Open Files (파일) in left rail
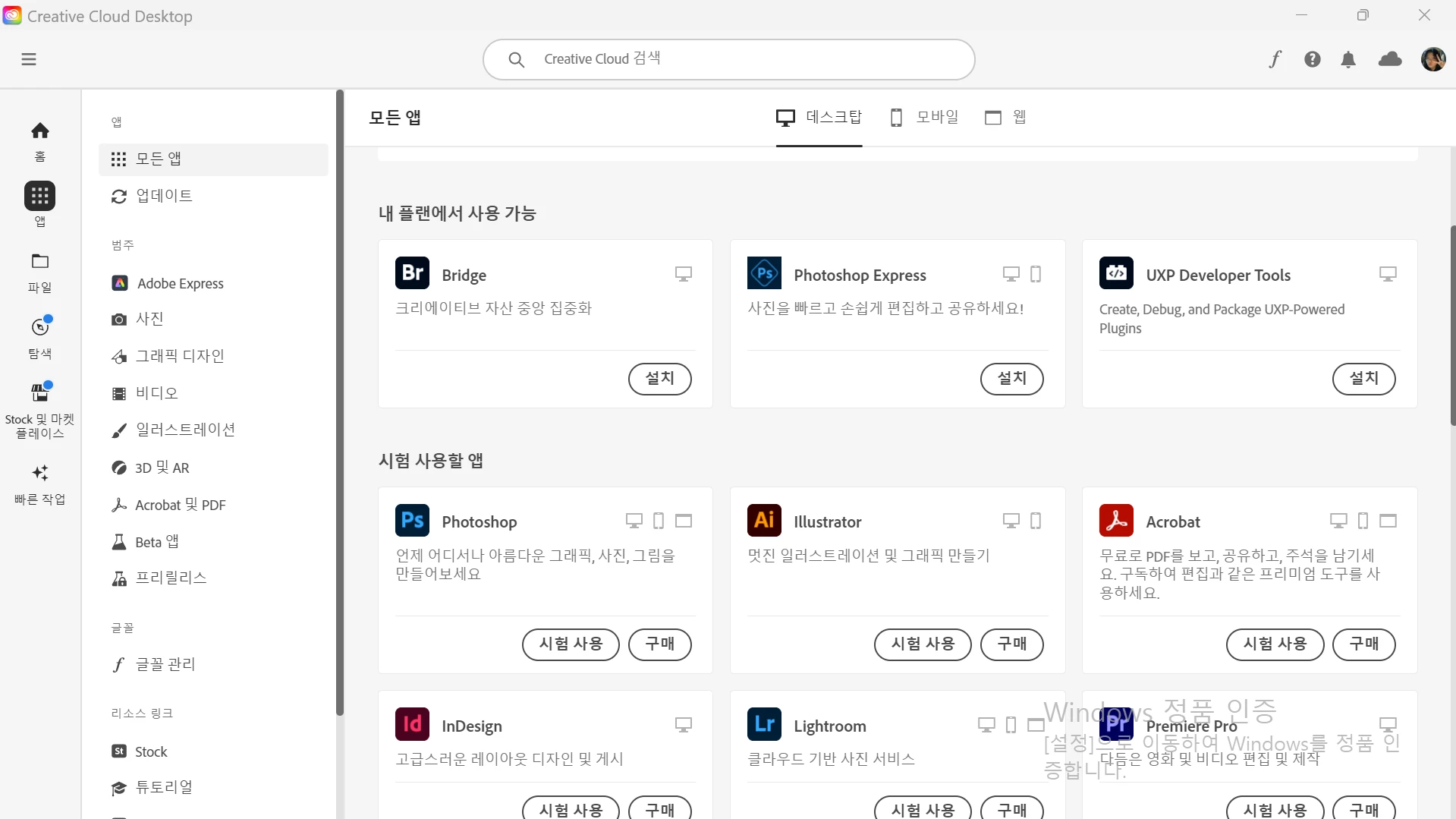The width and height of the screenshot is (1456, 819). (40, 272)
